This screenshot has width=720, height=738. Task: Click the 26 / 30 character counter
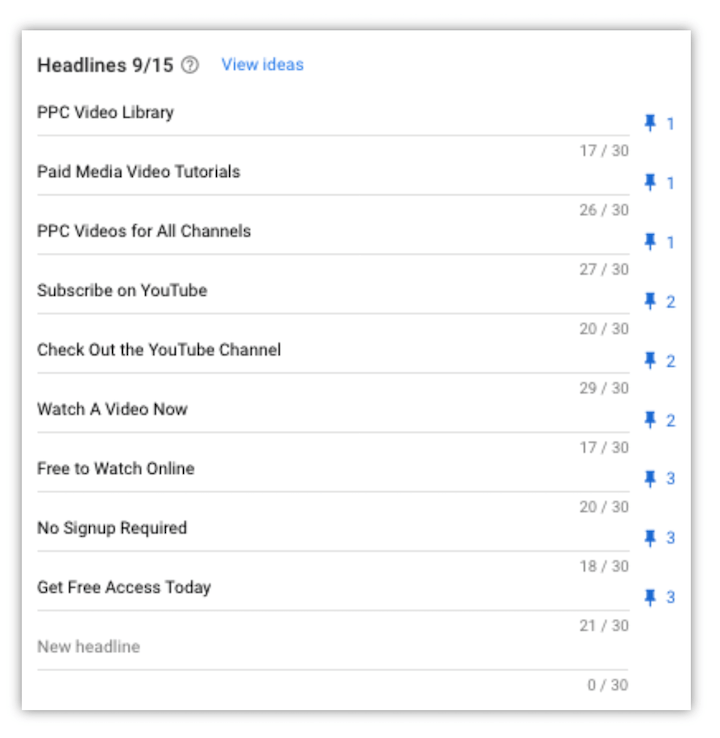click(x=604, y=210)
